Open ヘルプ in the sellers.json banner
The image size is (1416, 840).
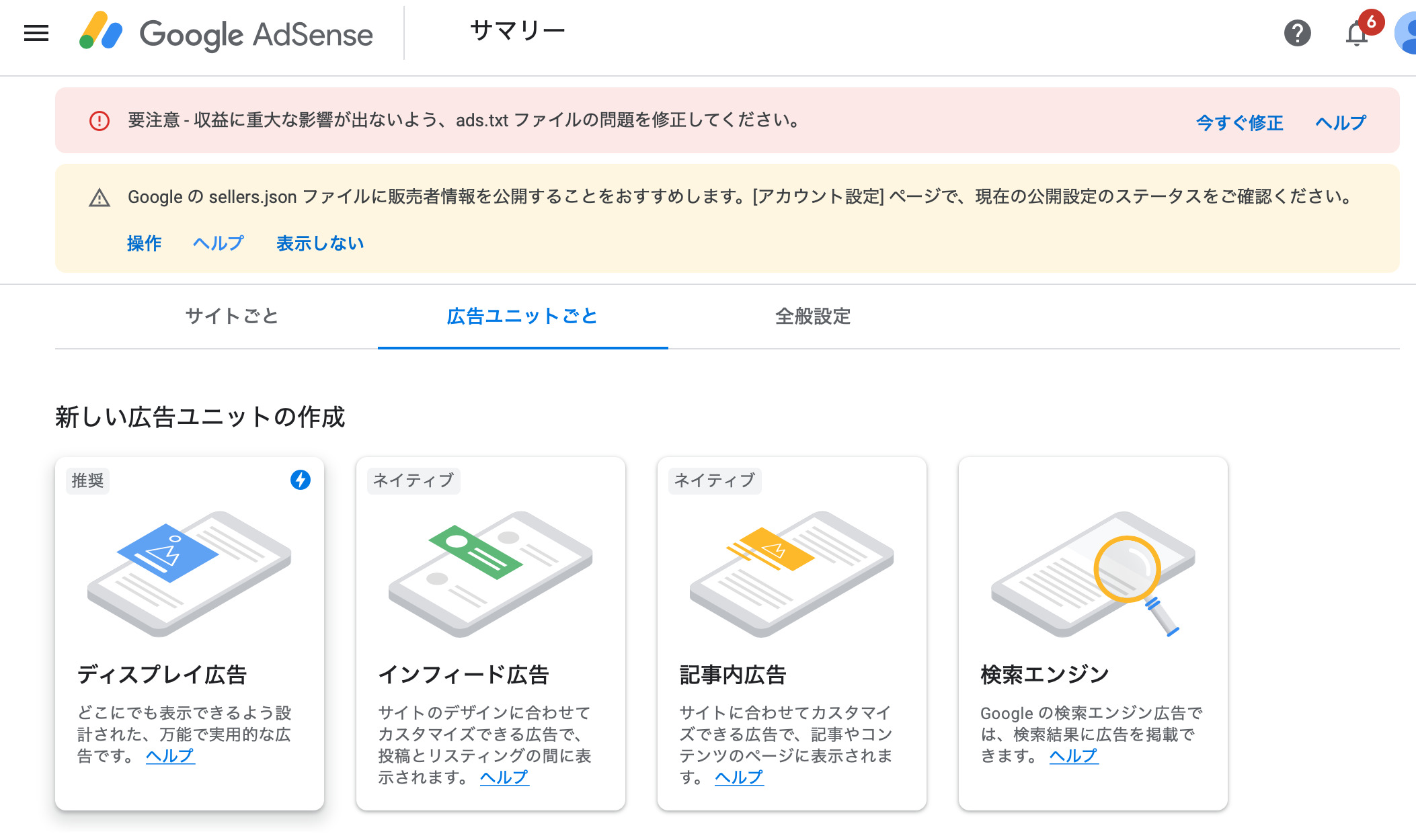219,243
